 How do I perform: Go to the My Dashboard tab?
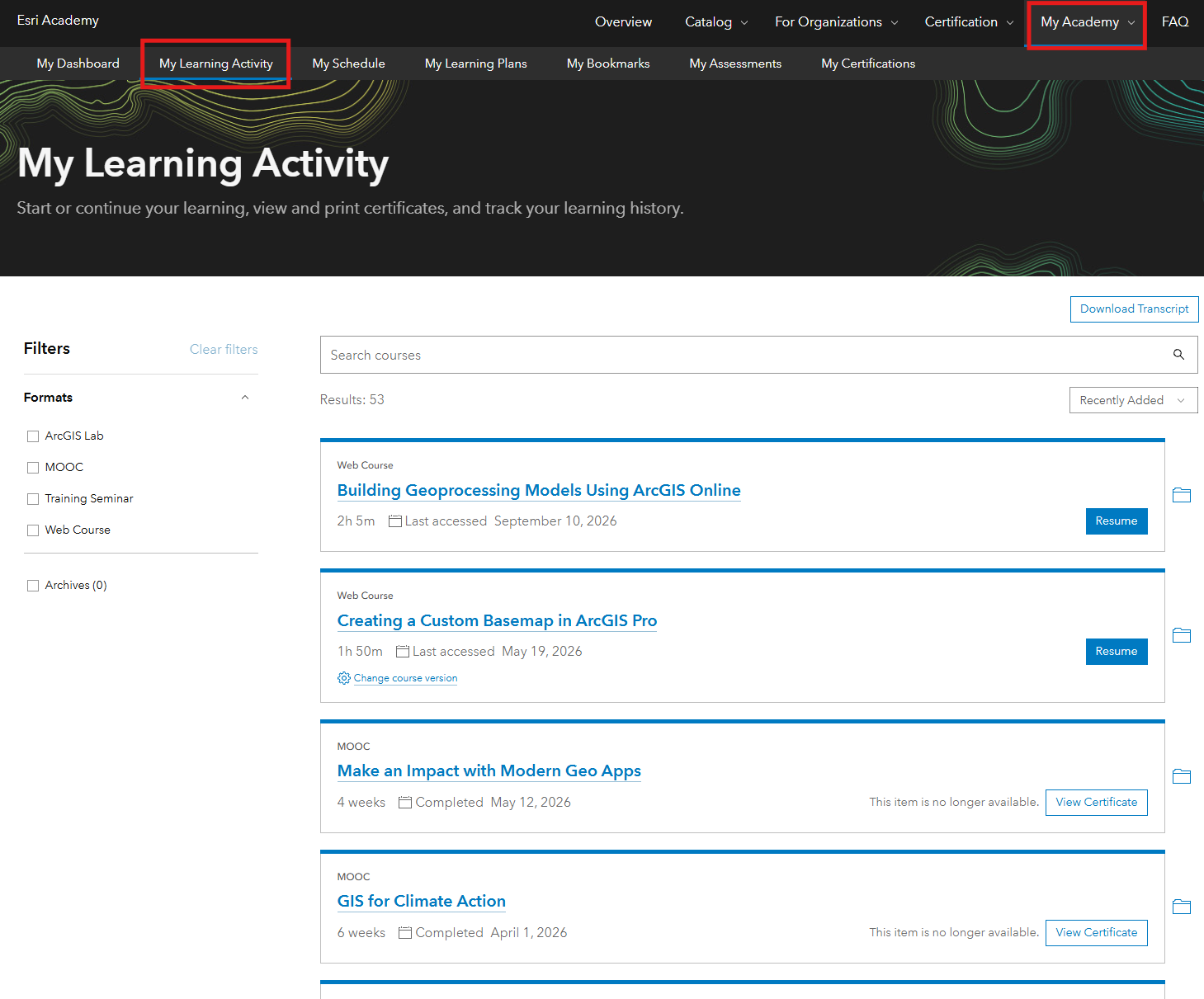click(x=78, y=64)
